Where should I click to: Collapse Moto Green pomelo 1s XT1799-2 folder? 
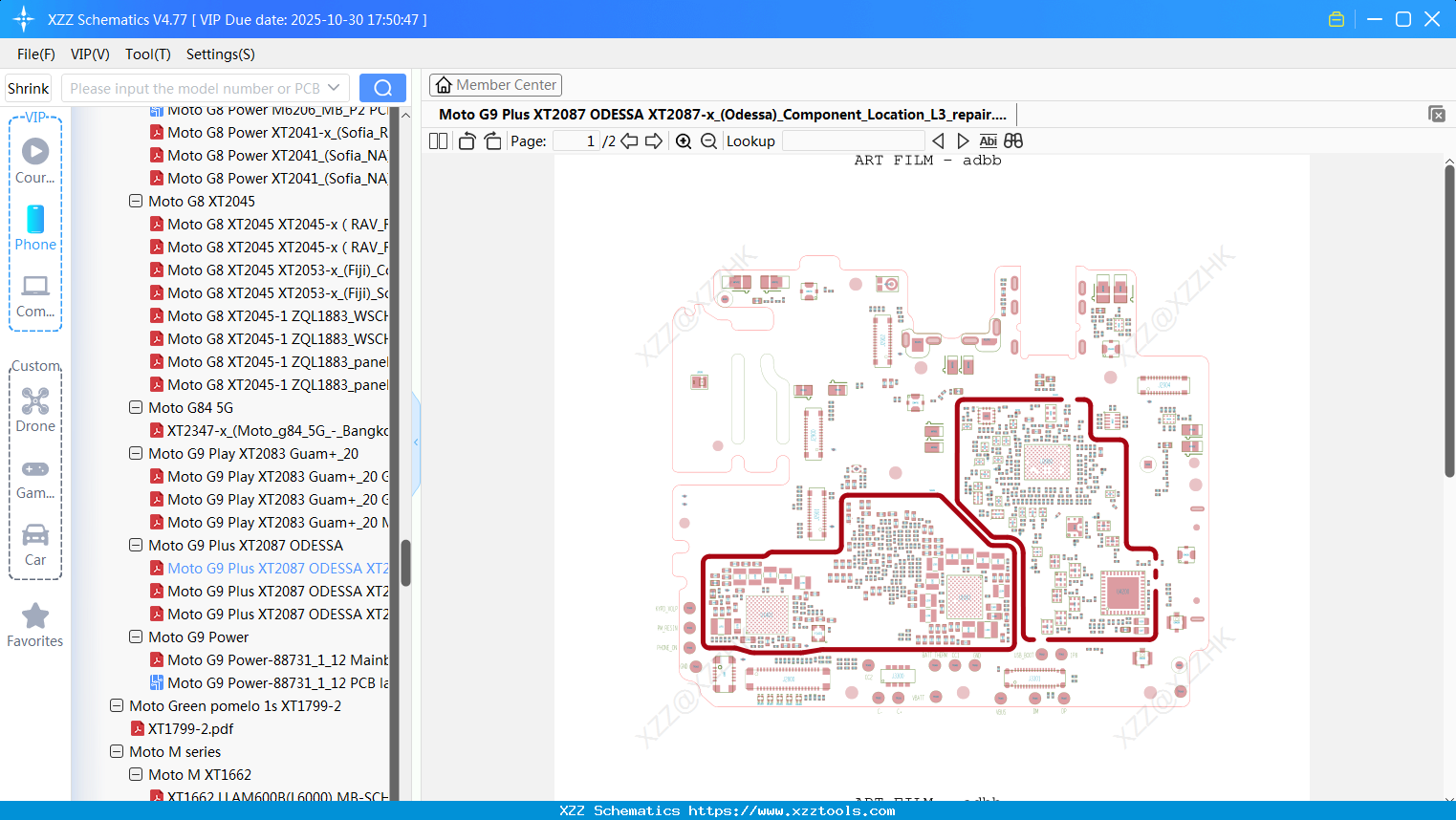click(117, 706)
